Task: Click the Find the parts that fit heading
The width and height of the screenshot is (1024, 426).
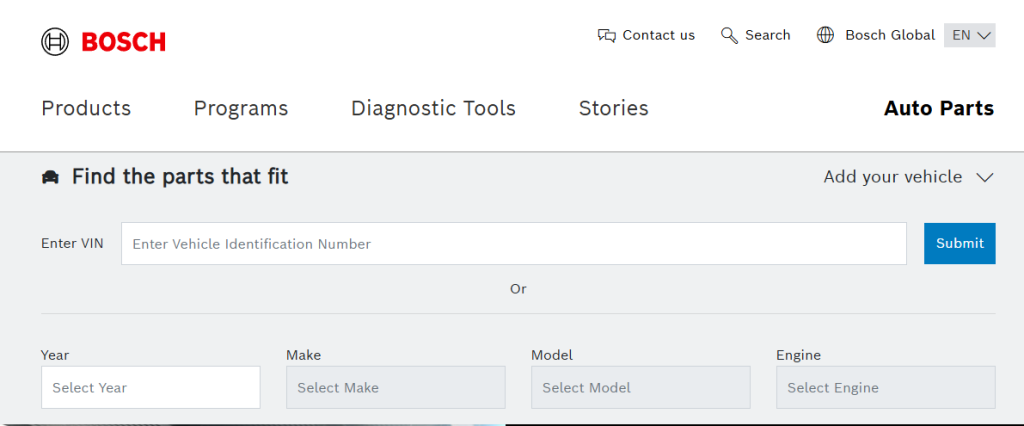Action: point(180,176)
